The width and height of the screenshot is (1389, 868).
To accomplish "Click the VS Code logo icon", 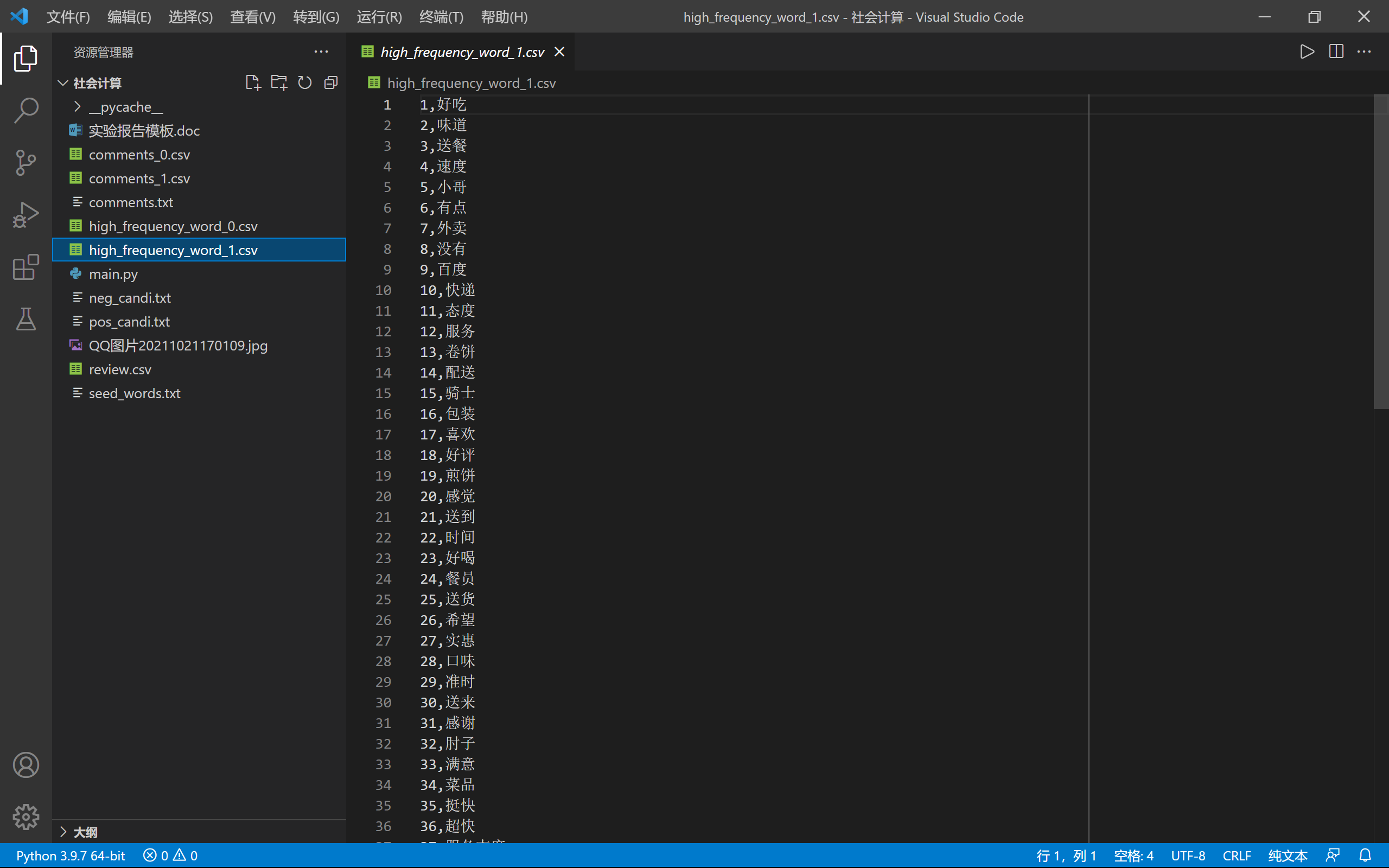I will [x=19, y=17].
